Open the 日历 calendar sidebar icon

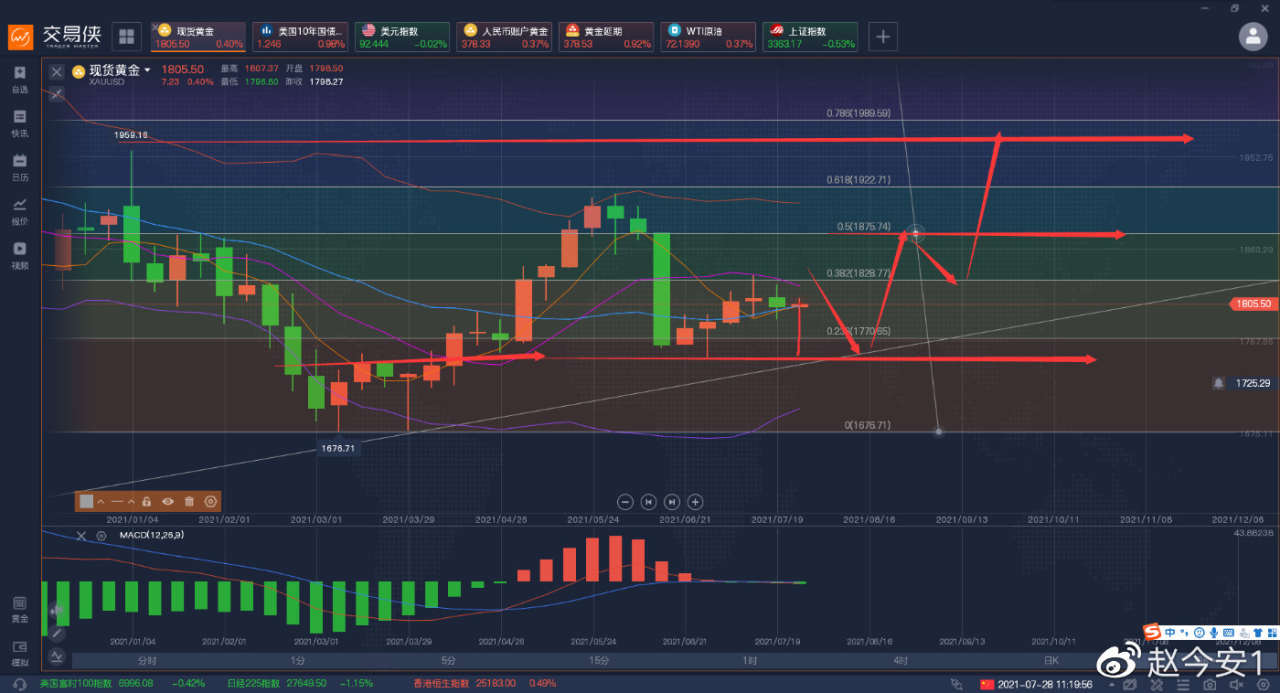[19, 167]
